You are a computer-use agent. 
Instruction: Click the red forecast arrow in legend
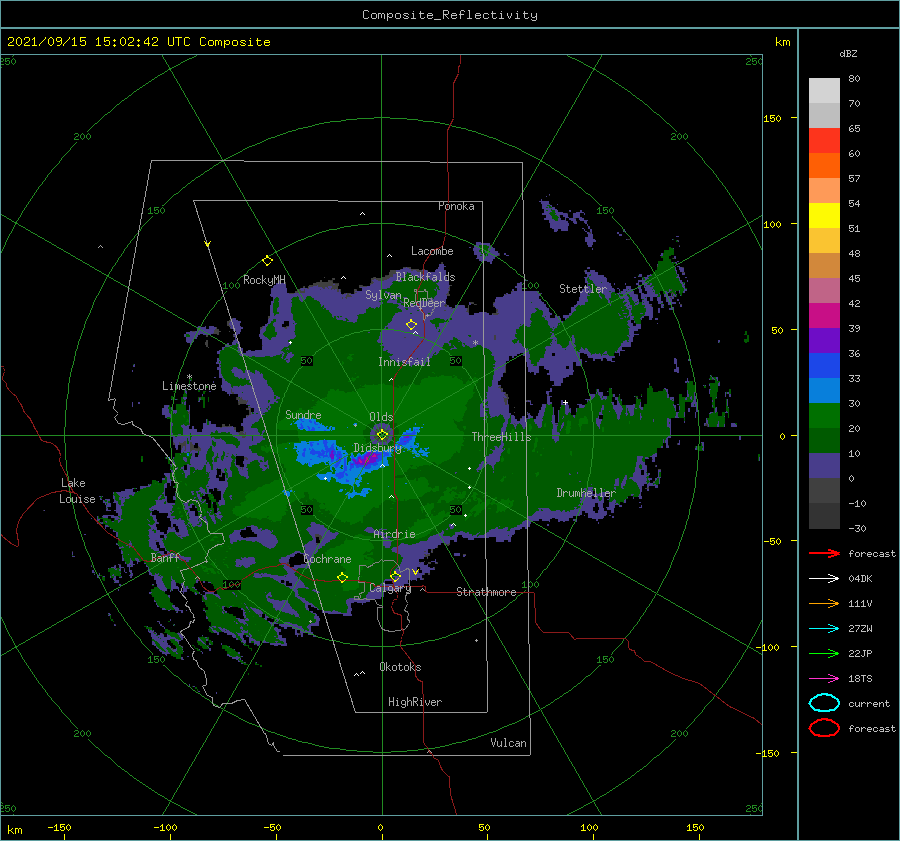click(824, 553)
